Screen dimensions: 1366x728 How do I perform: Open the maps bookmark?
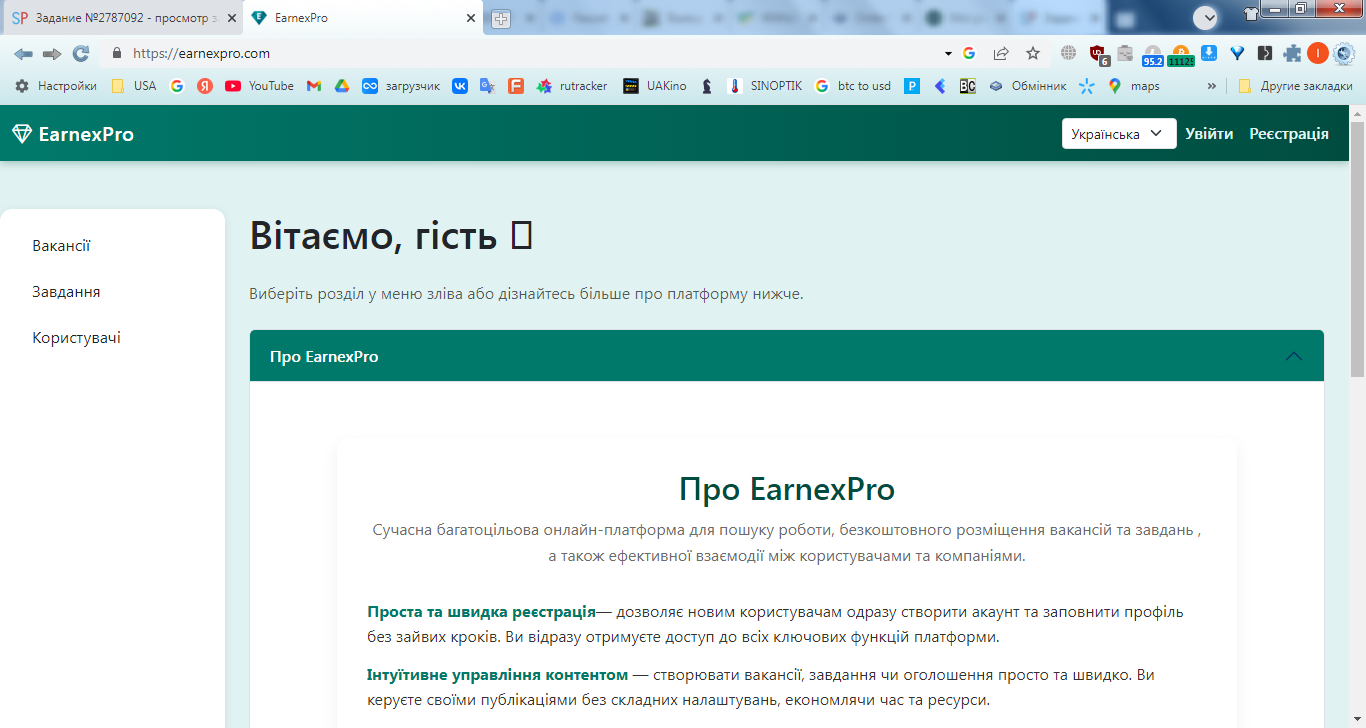[1134, 86]
